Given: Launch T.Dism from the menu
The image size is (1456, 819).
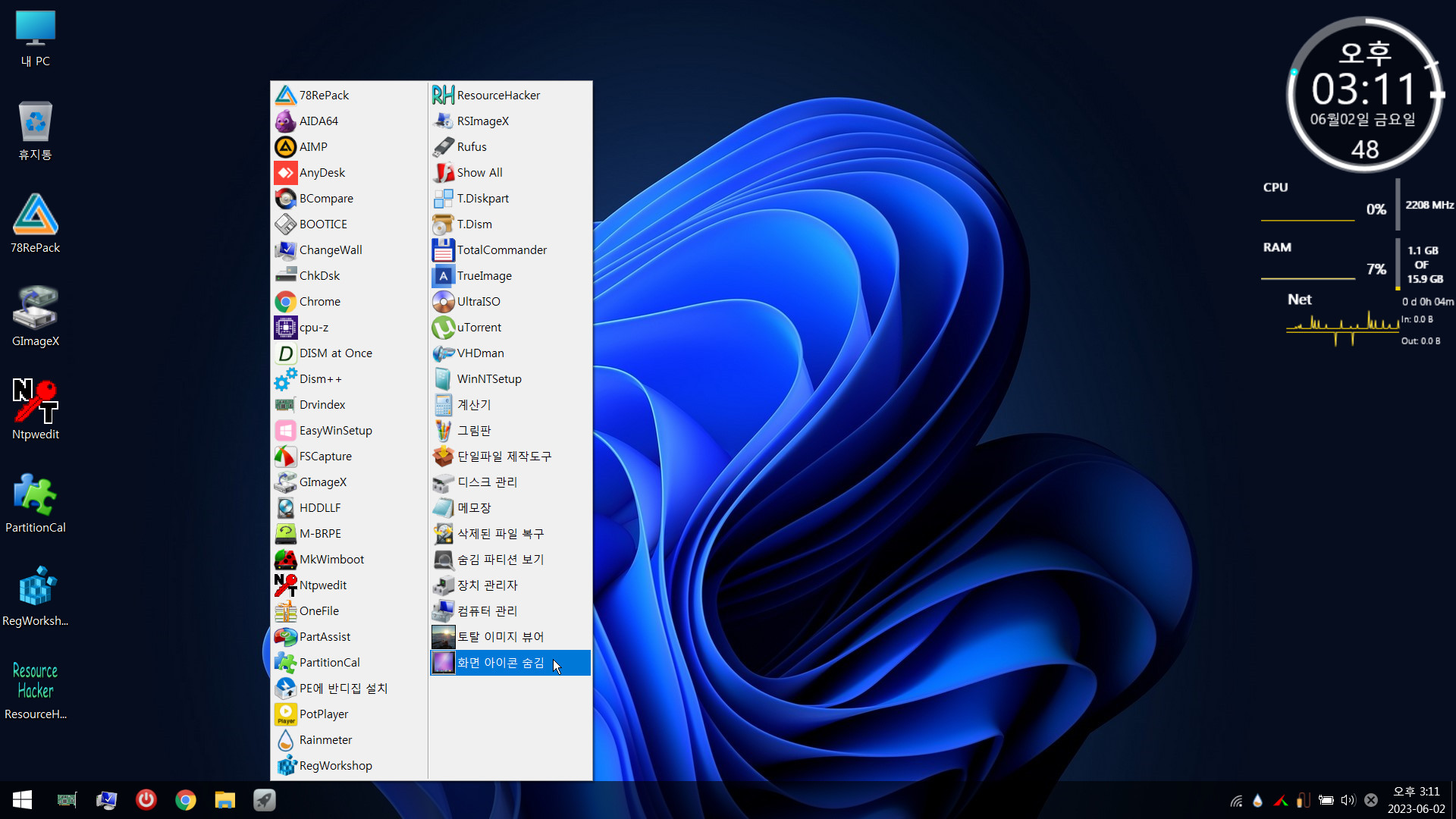Looking at the screenshot, I should click(510, 224).
